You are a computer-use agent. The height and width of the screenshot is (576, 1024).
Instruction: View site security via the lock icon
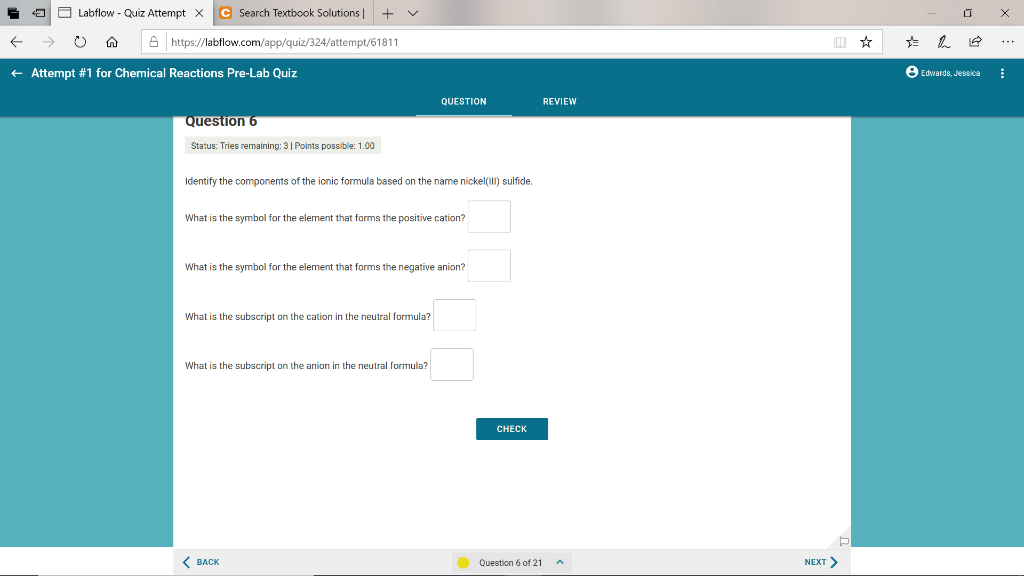pyautogui.click(x=153, y=42)
